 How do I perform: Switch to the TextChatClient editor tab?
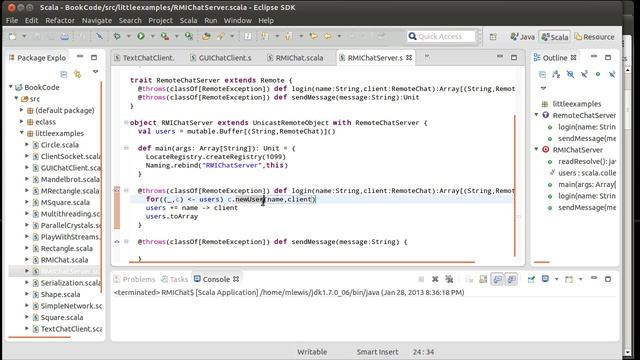pyautogui.click(x=144, y=58)
